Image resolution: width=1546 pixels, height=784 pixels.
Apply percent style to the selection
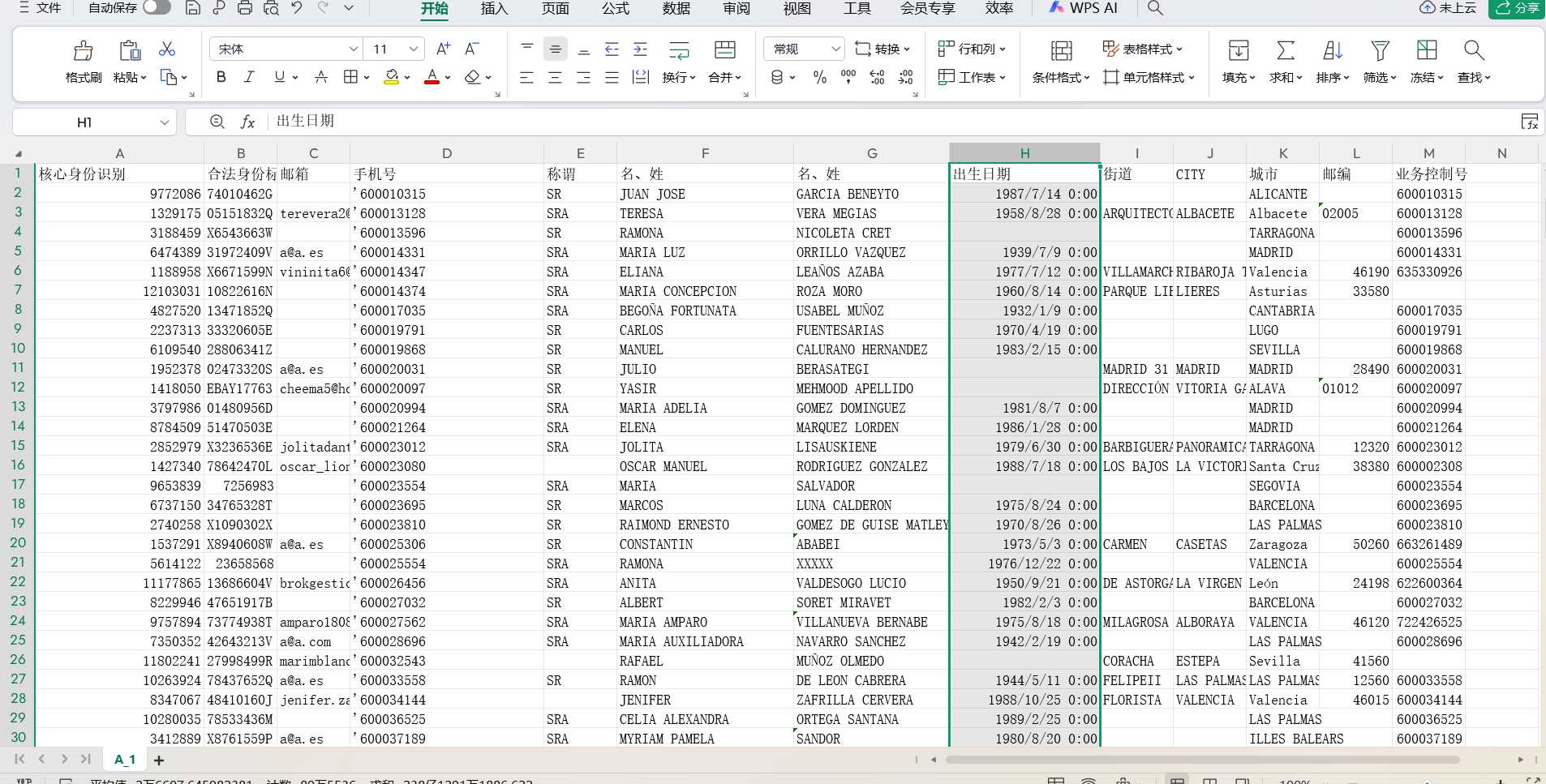point(820,77)
